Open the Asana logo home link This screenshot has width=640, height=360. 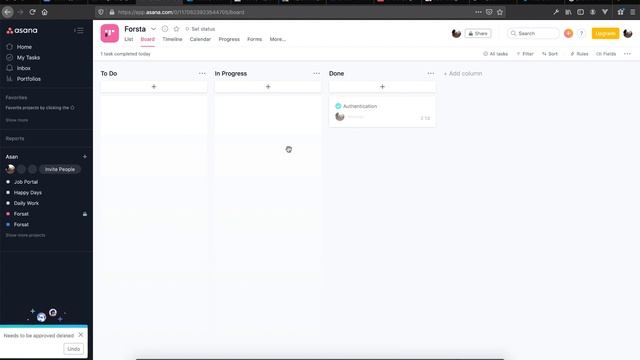pos(22,31)
